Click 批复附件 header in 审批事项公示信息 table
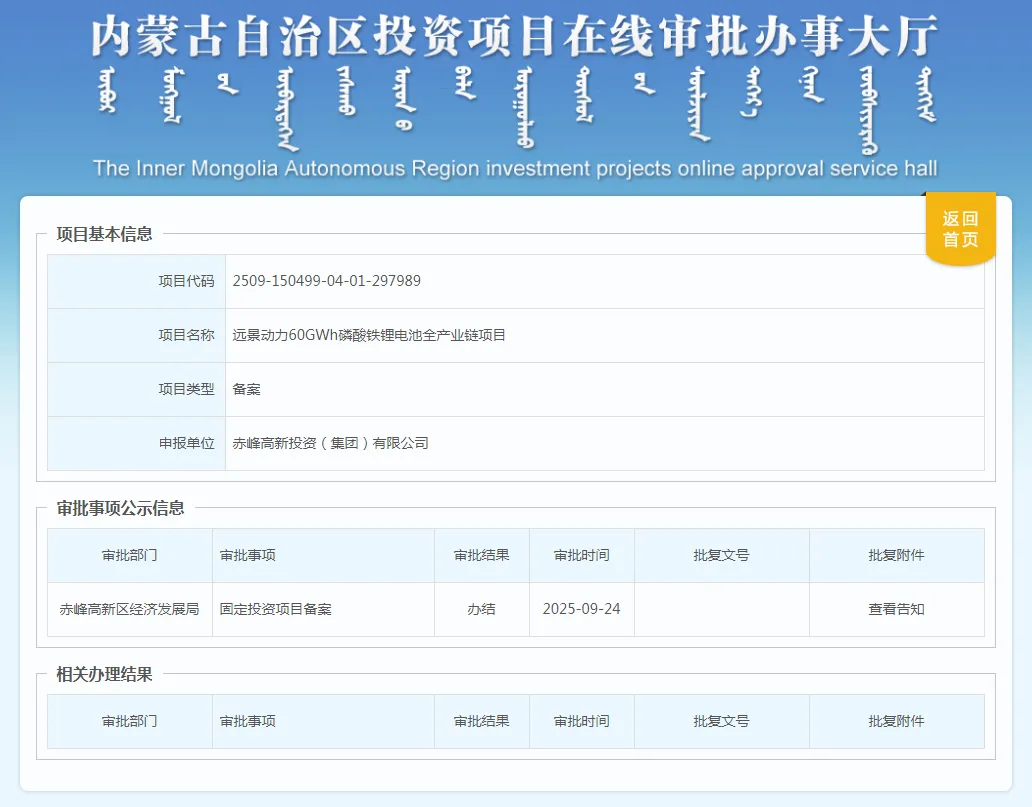 click(x=896, y=556)
